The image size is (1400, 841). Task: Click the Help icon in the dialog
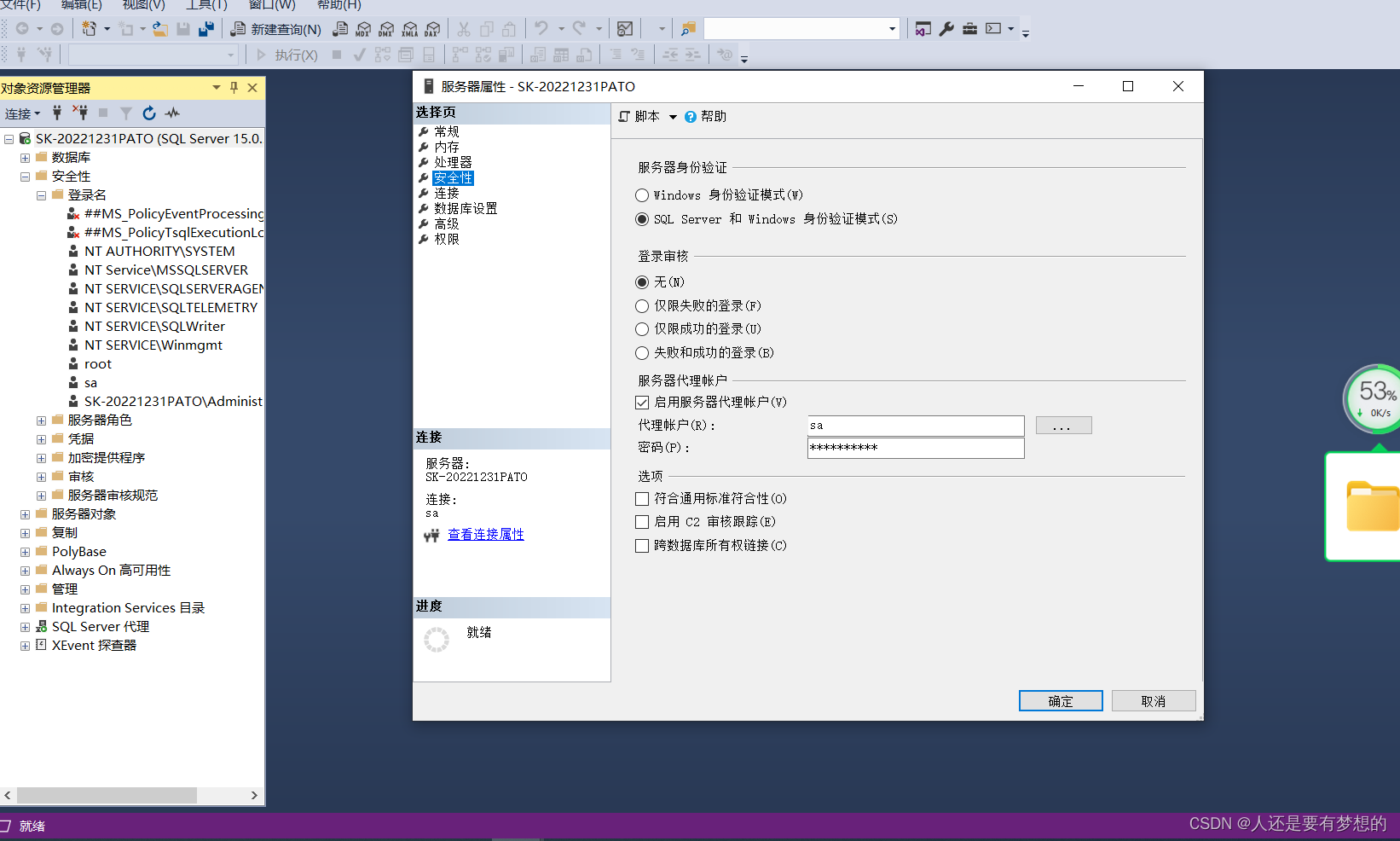tap(691, 117)
